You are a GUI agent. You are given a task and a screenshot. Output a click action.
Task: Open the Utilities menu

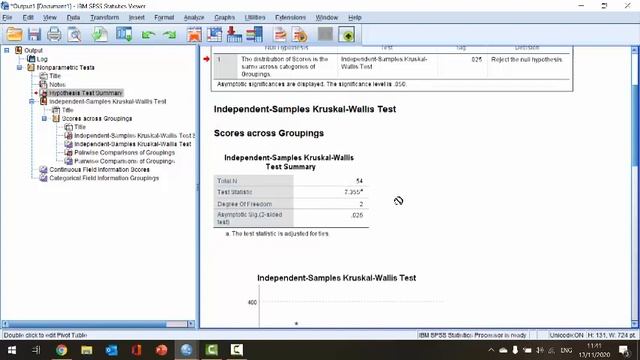(255, 18)
